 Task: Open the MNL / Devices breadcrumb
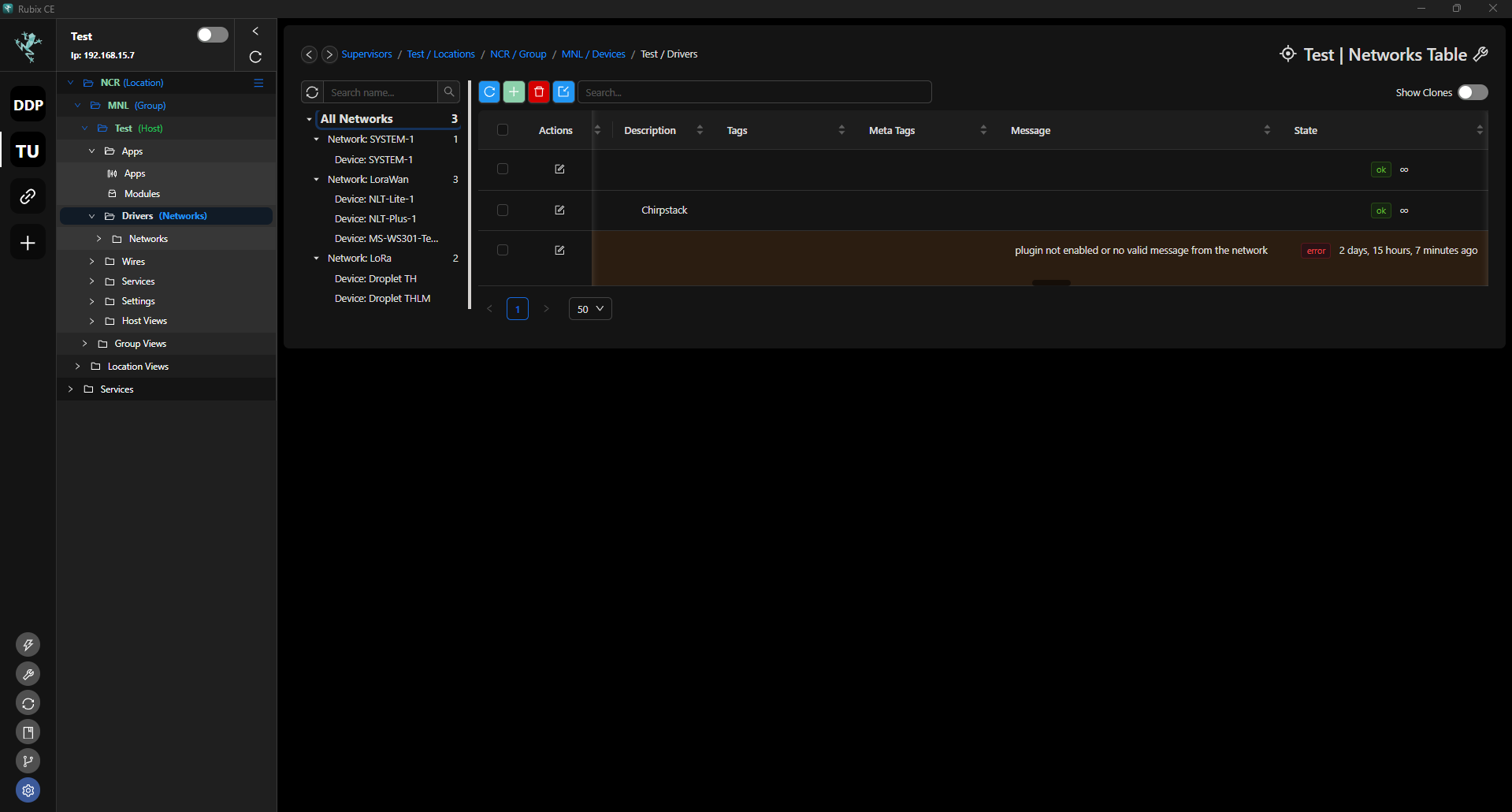click(593, 54)
